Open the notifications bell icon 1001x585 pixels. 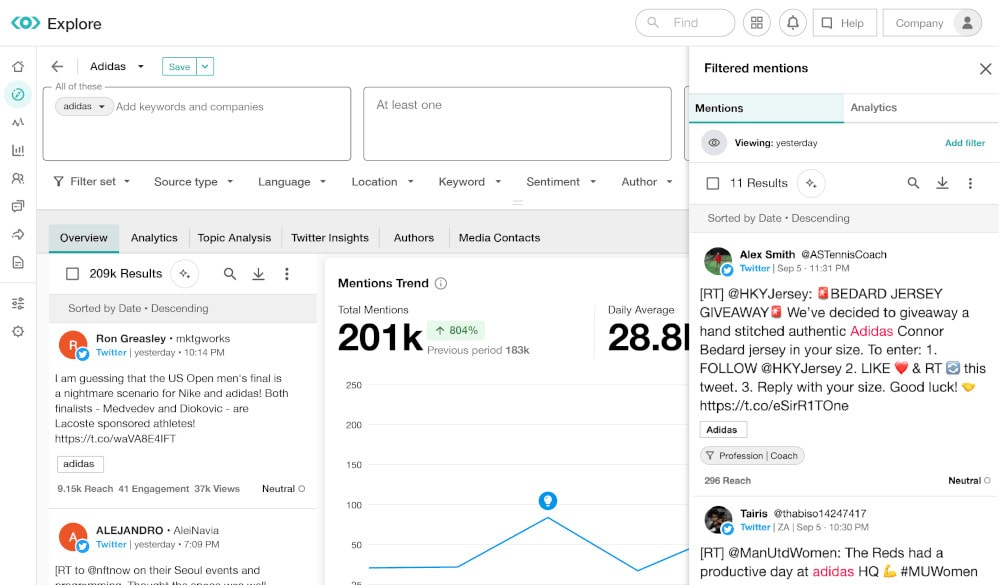(792, 23)
